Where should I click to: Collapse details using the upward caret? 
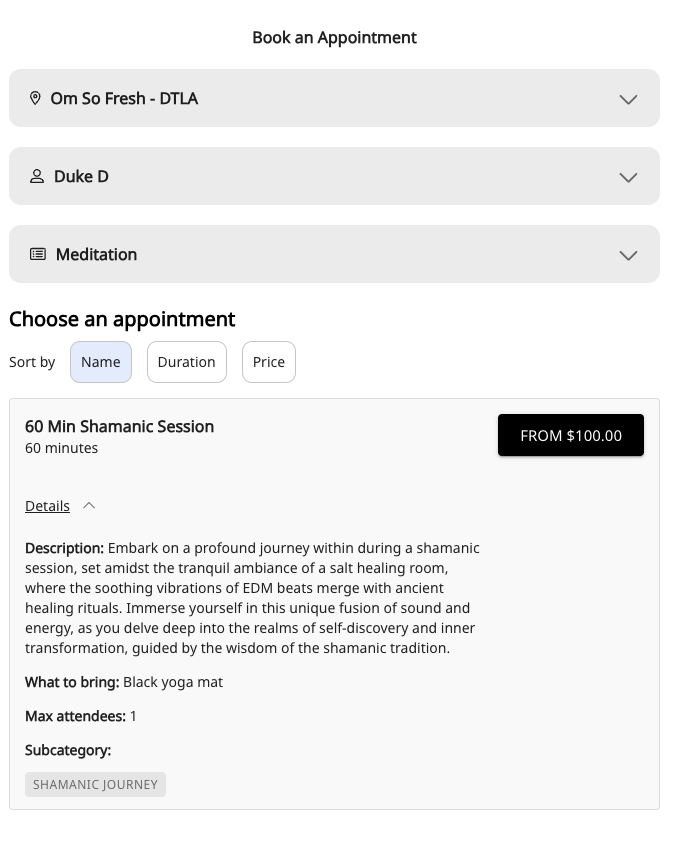pyautogui.click(x=89, y=506)
